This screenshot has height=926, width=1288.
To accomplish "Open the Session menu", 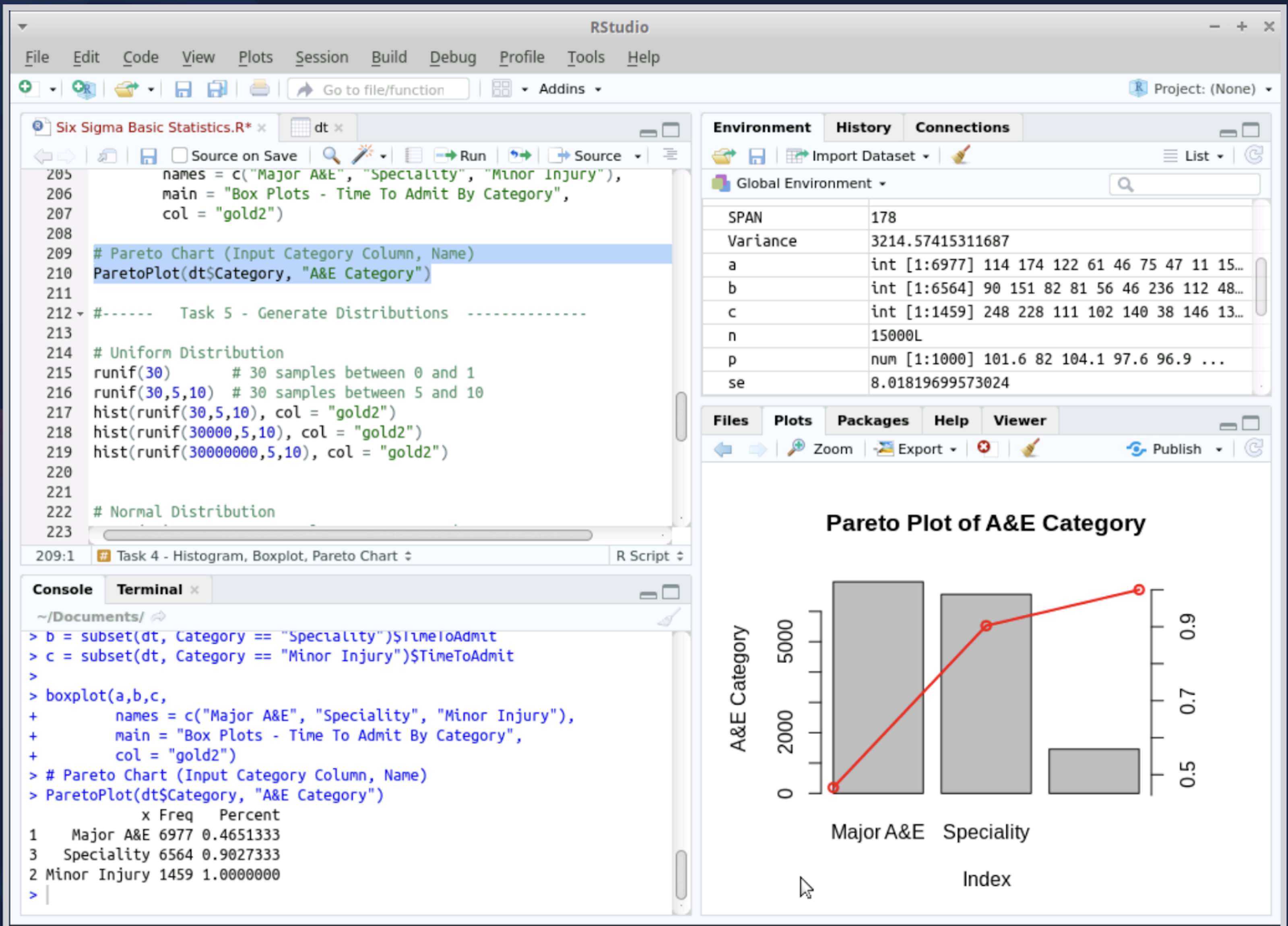I will 322,58.
